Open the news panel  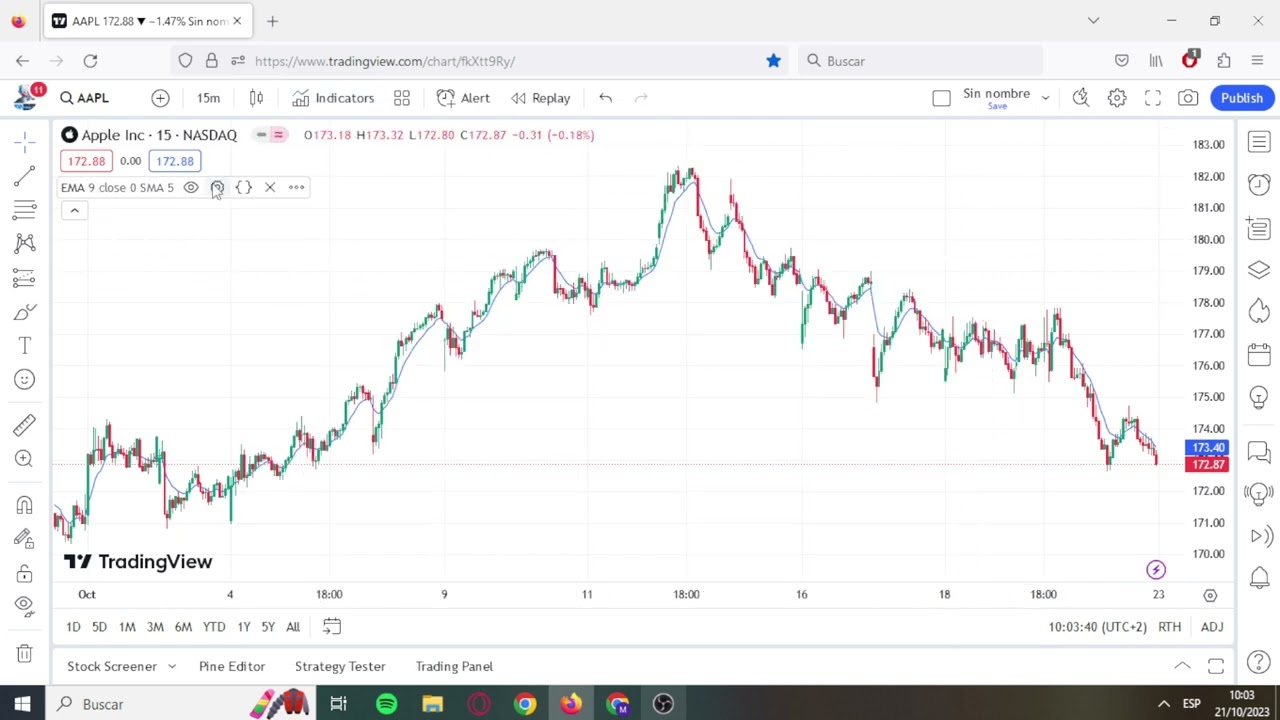pyautogui.click(x=1259, y=228)
